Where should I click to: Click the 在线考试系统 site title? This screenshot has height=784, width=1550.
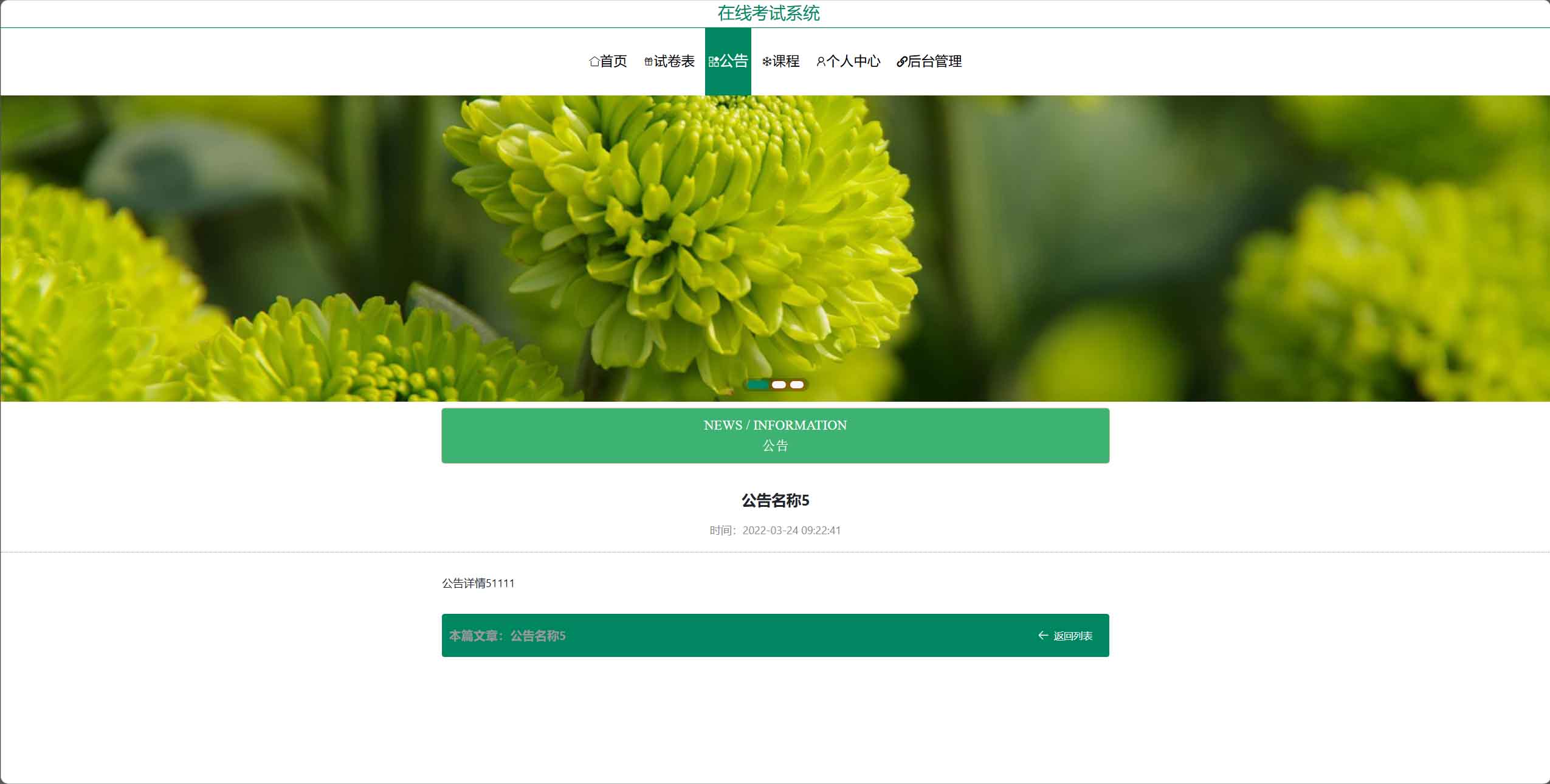pyautogui.click(x=768, y=13)
